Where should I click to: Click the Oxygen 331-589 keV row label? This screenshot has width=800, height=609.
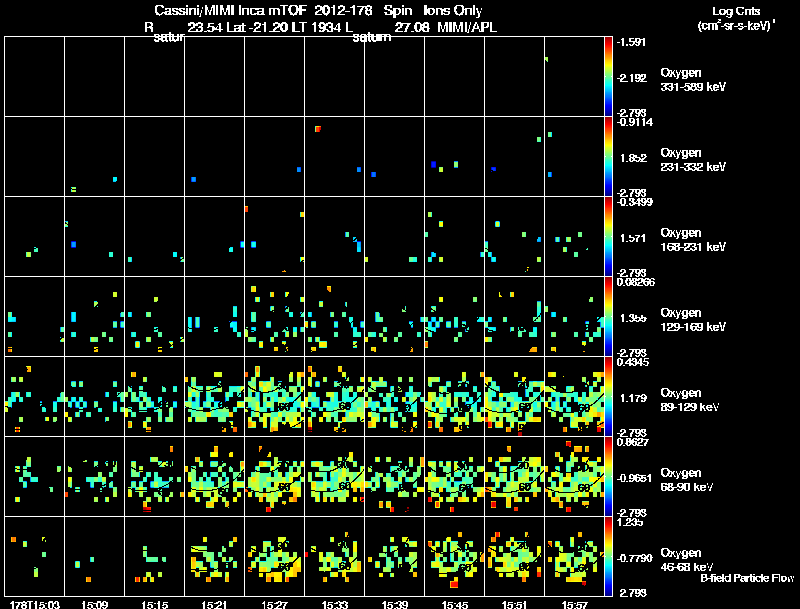coord(693,80)
